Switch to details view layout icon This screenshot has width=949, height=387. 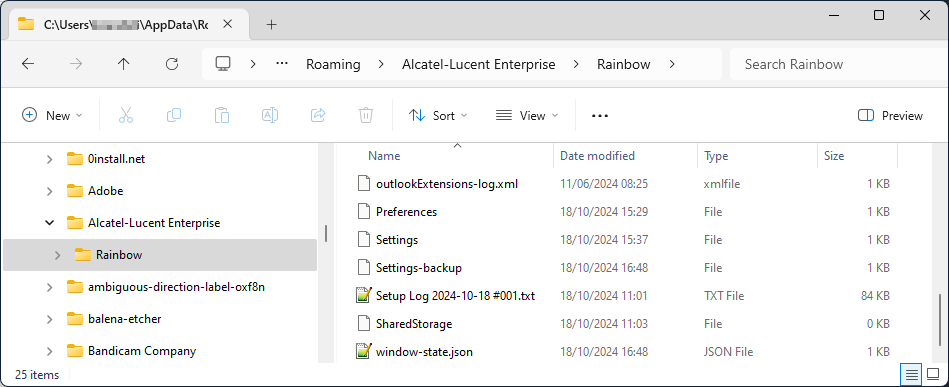pos(911,375)
